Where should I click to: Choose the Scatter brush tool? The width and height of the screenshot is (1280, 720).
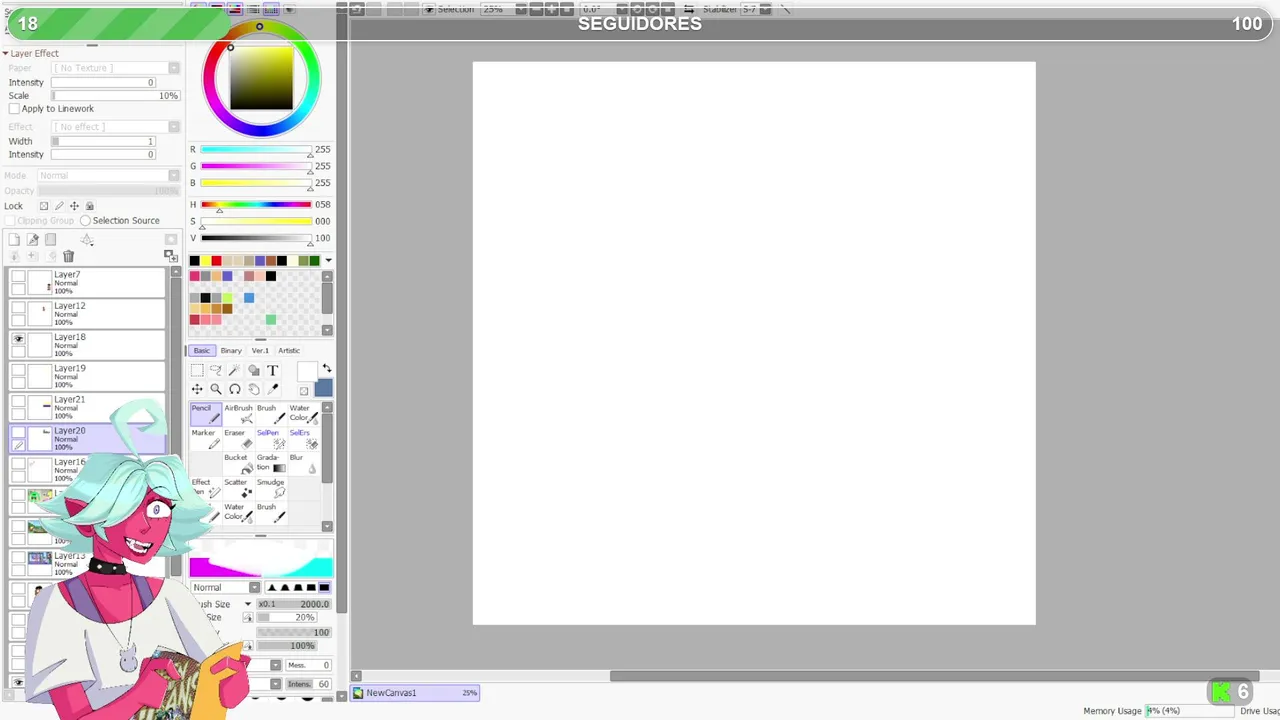238,488
